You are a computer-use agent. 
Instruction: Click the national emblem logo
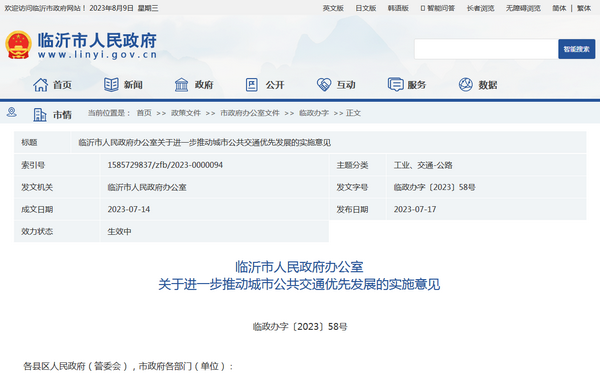(x=18, y=45)
